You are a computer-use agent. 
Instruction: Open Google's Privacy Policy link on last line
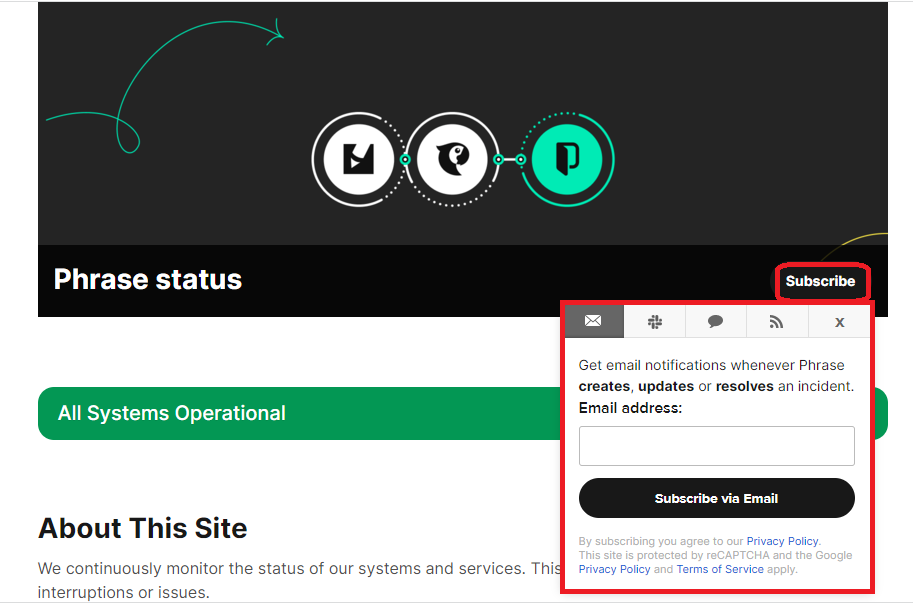(614, 569)
